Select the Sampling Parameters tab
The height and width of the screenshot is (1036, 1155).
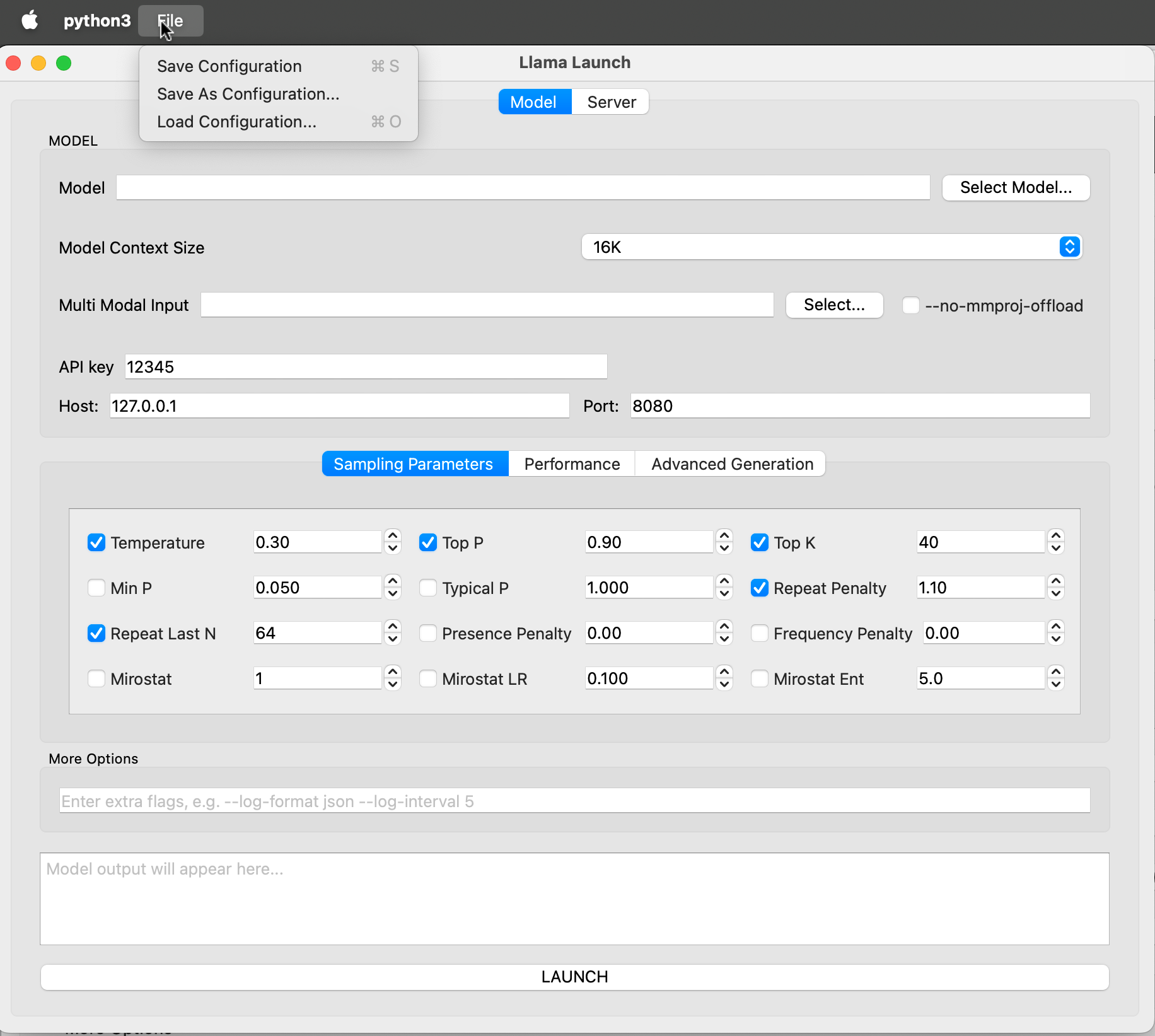[x=415, y=464]
